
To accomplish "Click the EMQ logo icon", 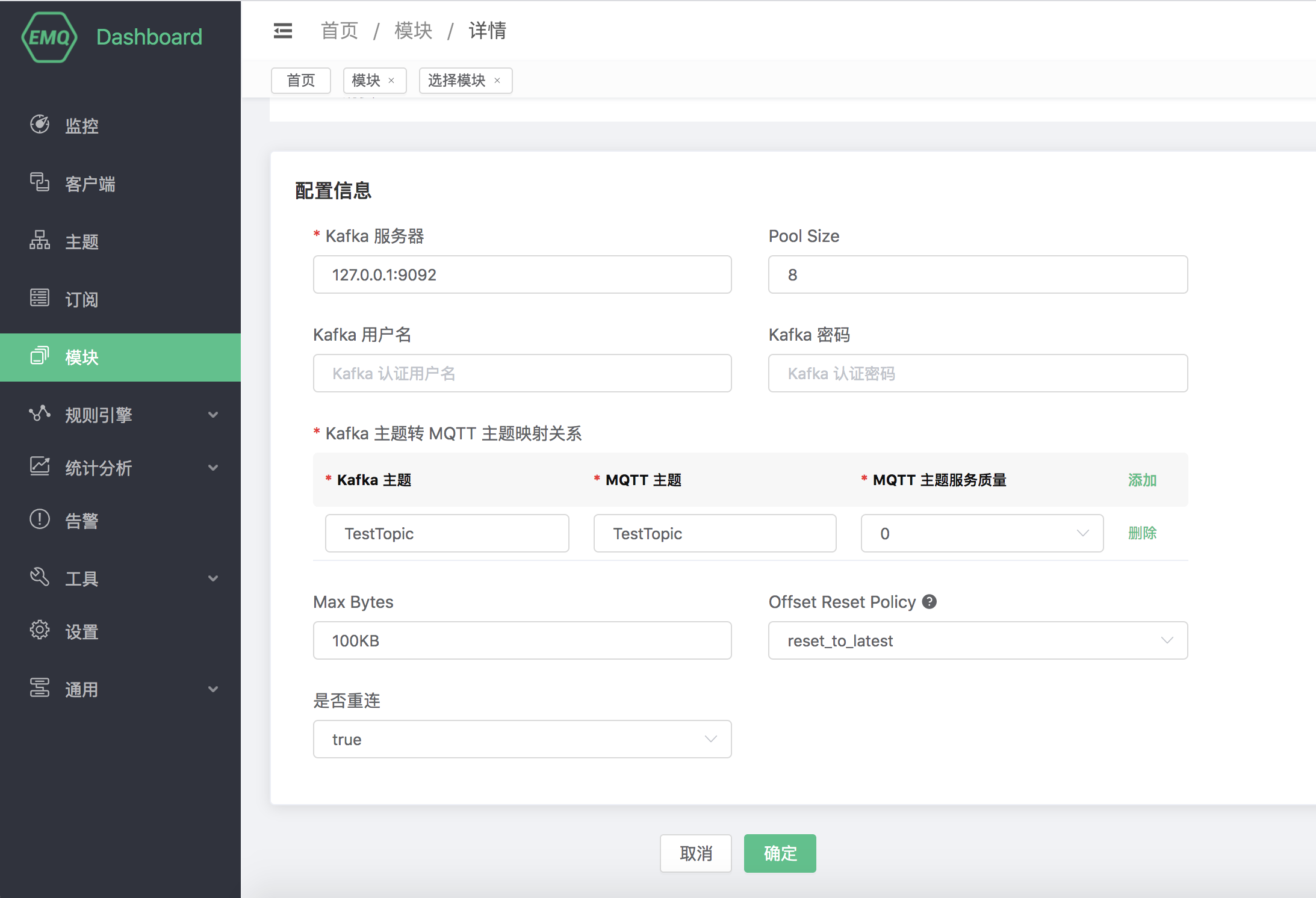I will (49, 37).
